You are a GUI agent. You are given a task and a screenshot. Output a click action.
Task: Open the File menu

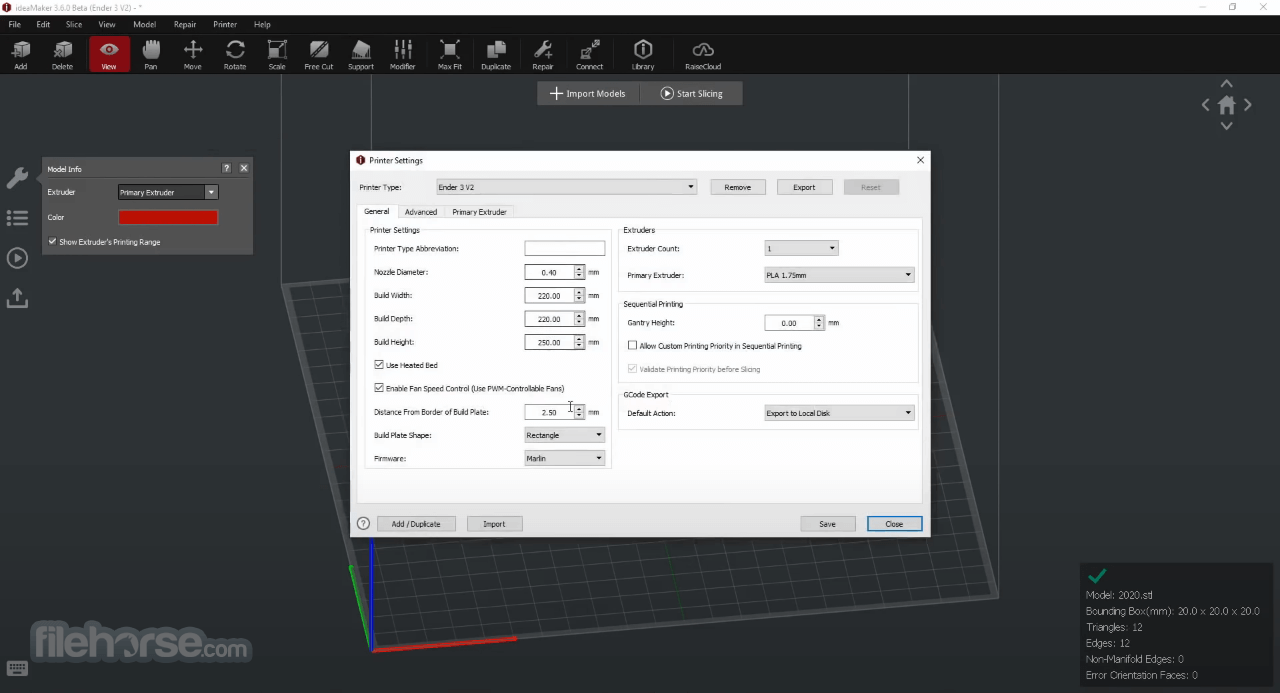(x=14, y=24)
